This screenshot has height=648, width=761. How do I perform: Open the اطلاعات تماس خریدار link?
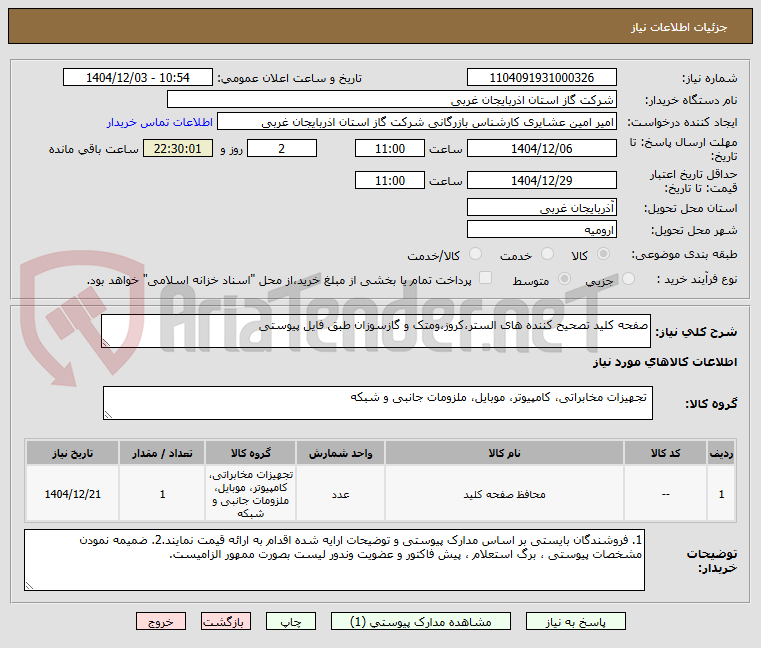(x=160, y=122)
